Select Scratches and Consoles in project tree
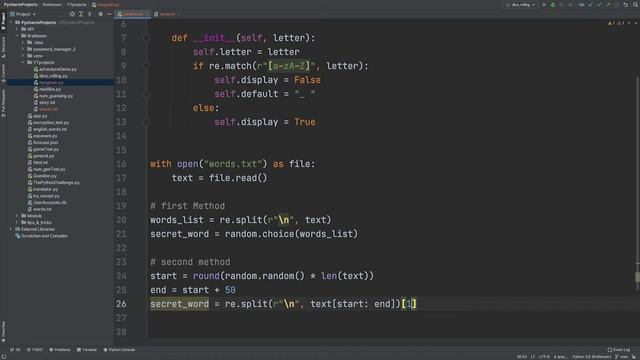Screen dimensions: 640x360 click(x=41, y=236)
